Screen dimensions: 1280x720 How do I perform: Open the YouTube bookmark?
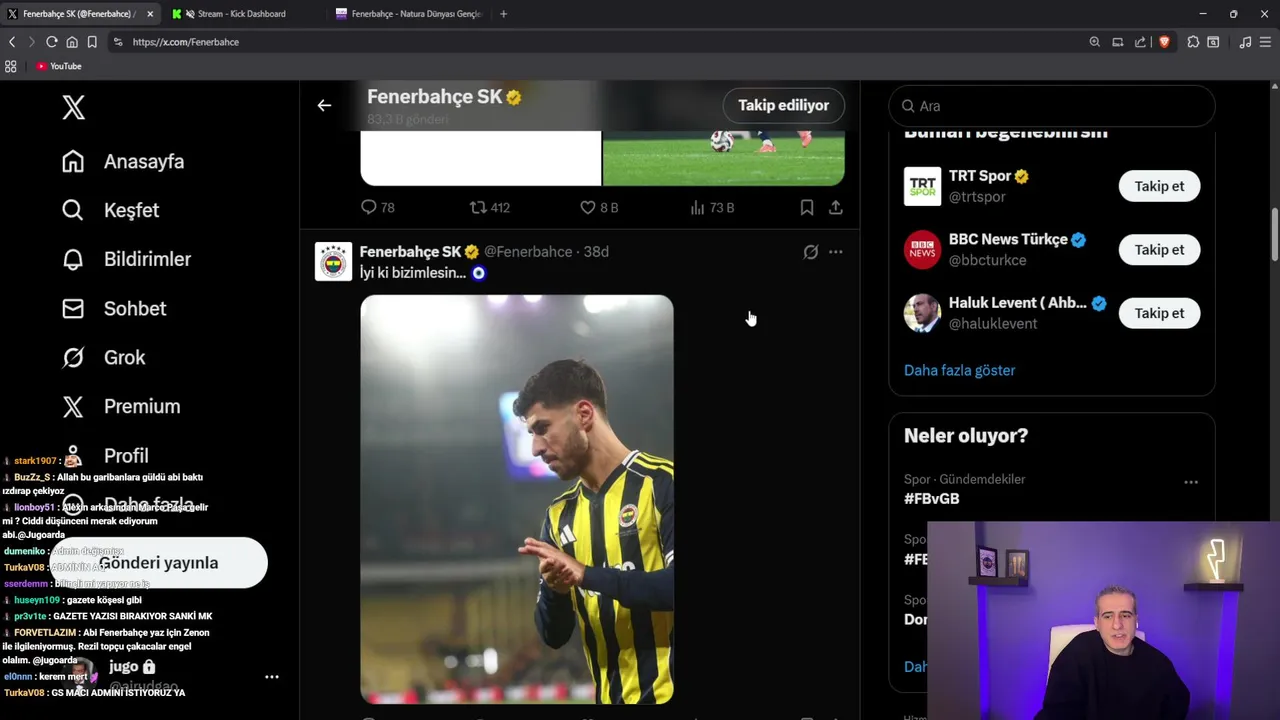click(58, 66)
